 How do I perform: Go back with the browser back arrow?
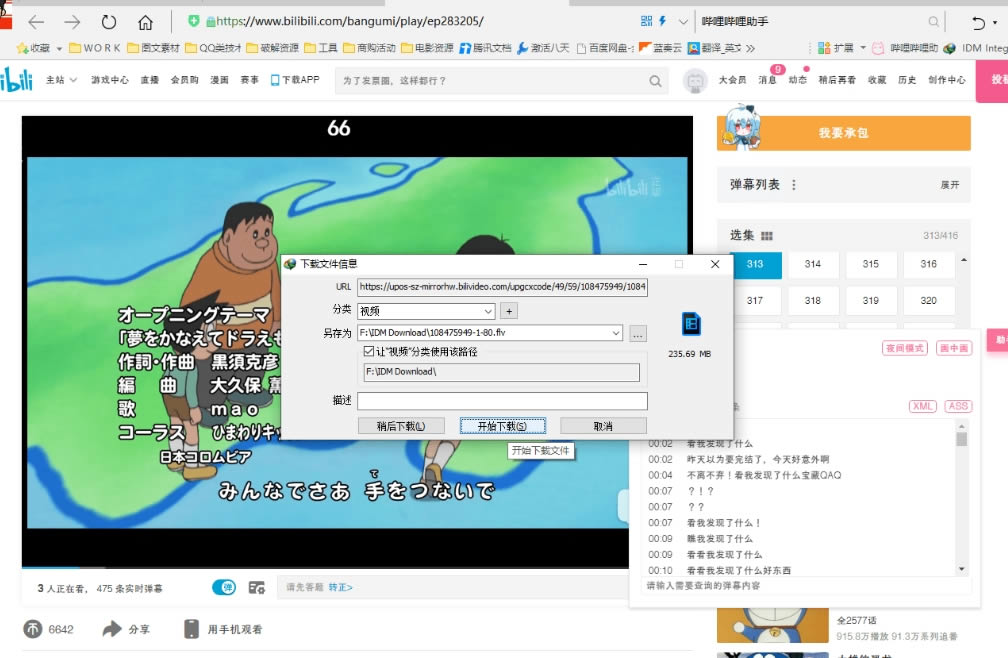(36, 22)
